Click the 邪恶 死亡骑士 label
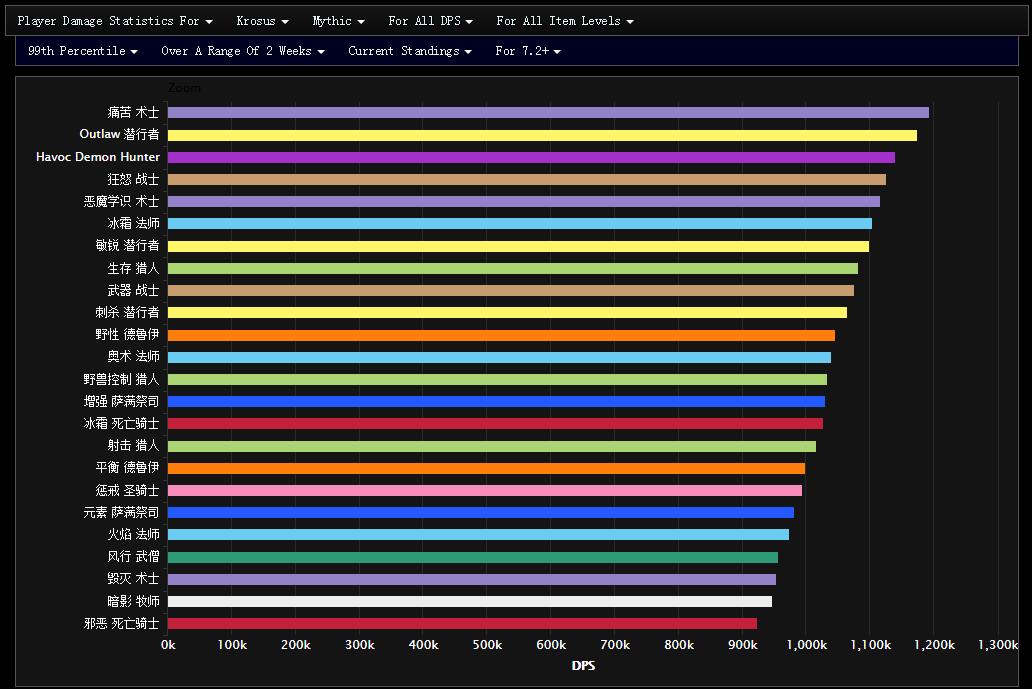The image size is (1032, 689). 121,623
